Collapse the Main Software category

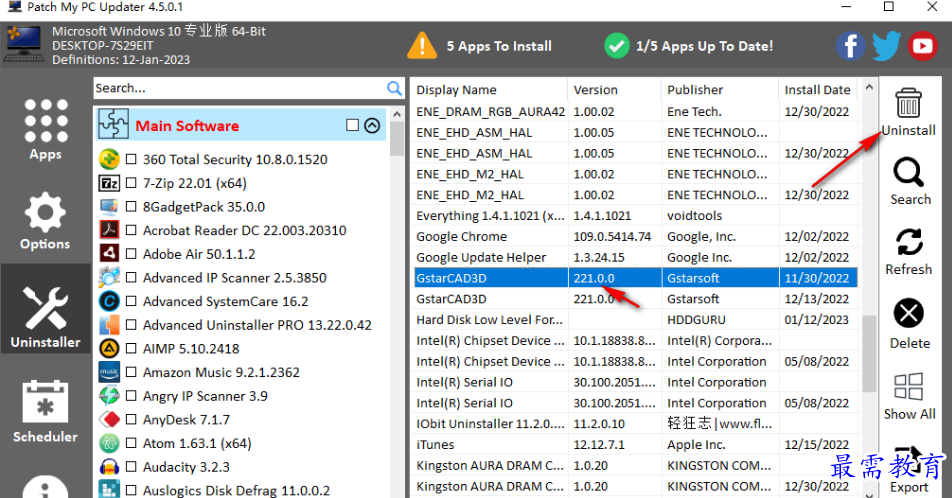coord(372,126)
